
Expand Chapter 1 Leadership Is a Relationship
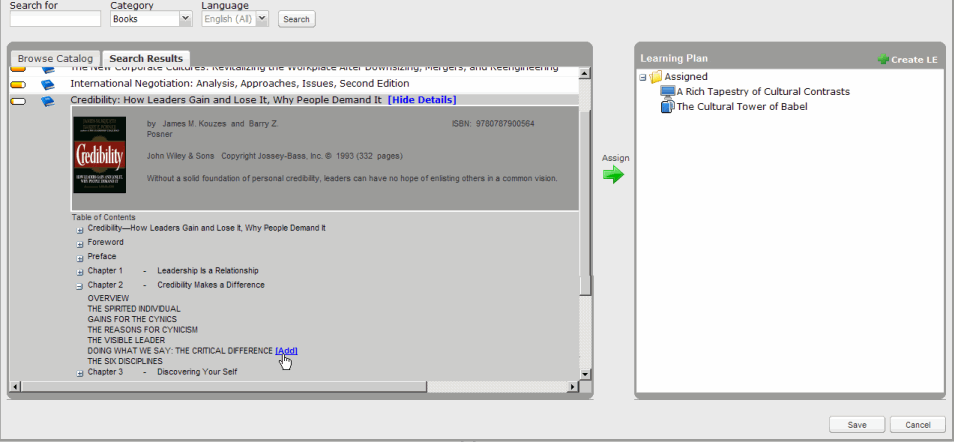point(79,271)
